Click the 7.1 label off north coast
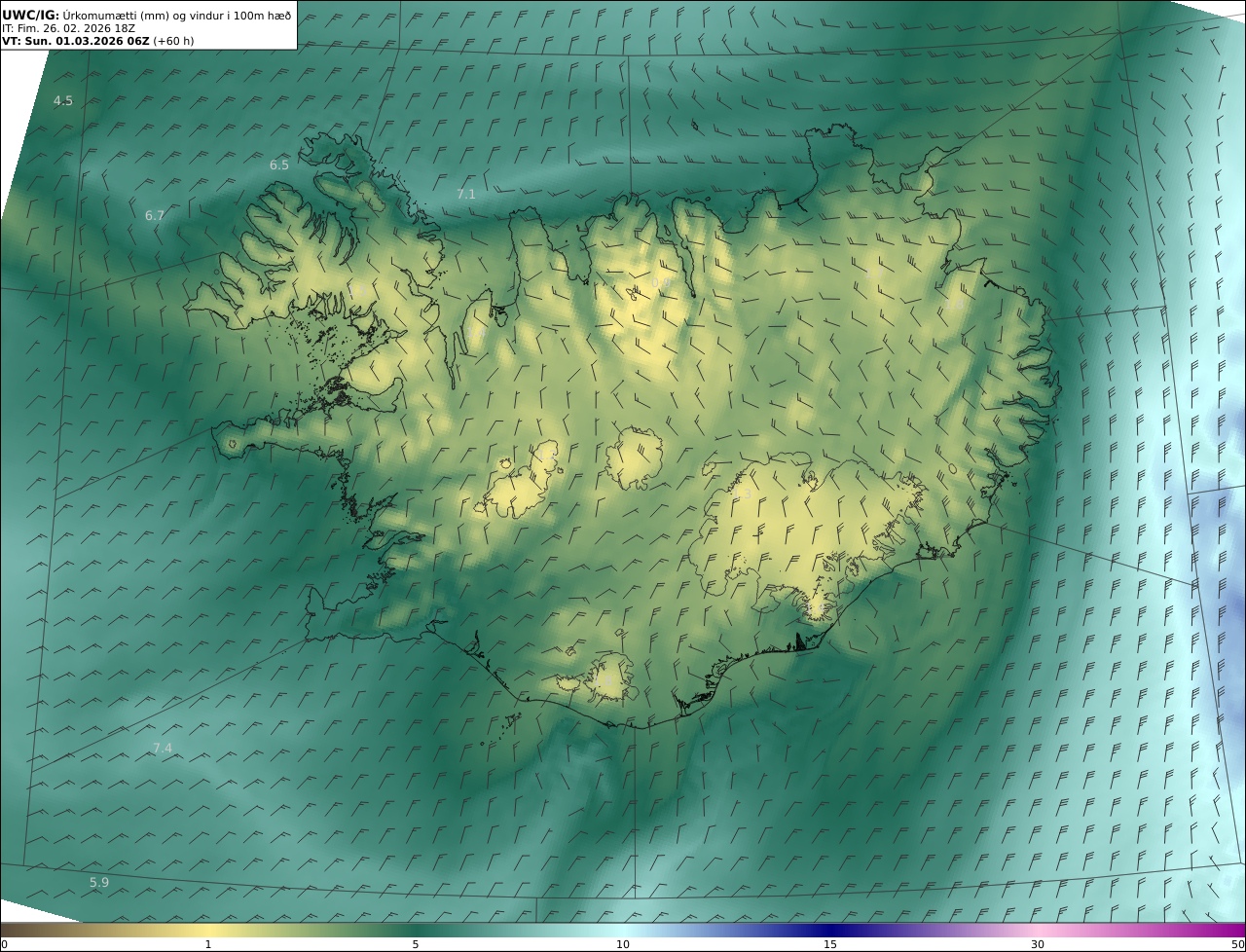1246x952 pixels. [x=466, y=195]
